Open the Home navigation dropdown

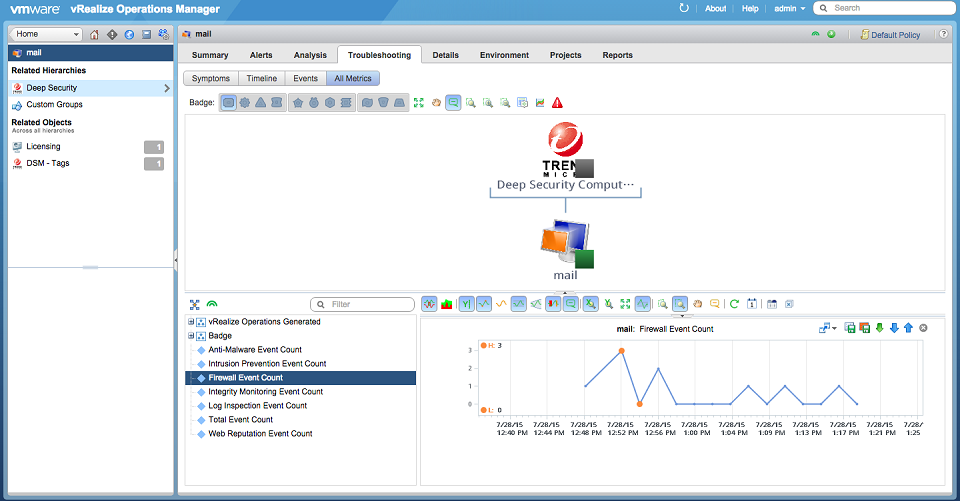(46, 35)
